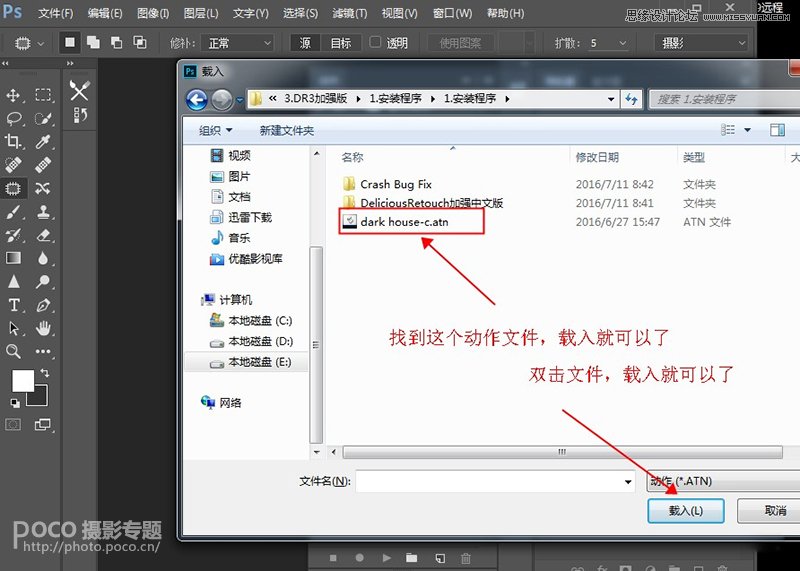Pick the Crop tool

(14, 142)
